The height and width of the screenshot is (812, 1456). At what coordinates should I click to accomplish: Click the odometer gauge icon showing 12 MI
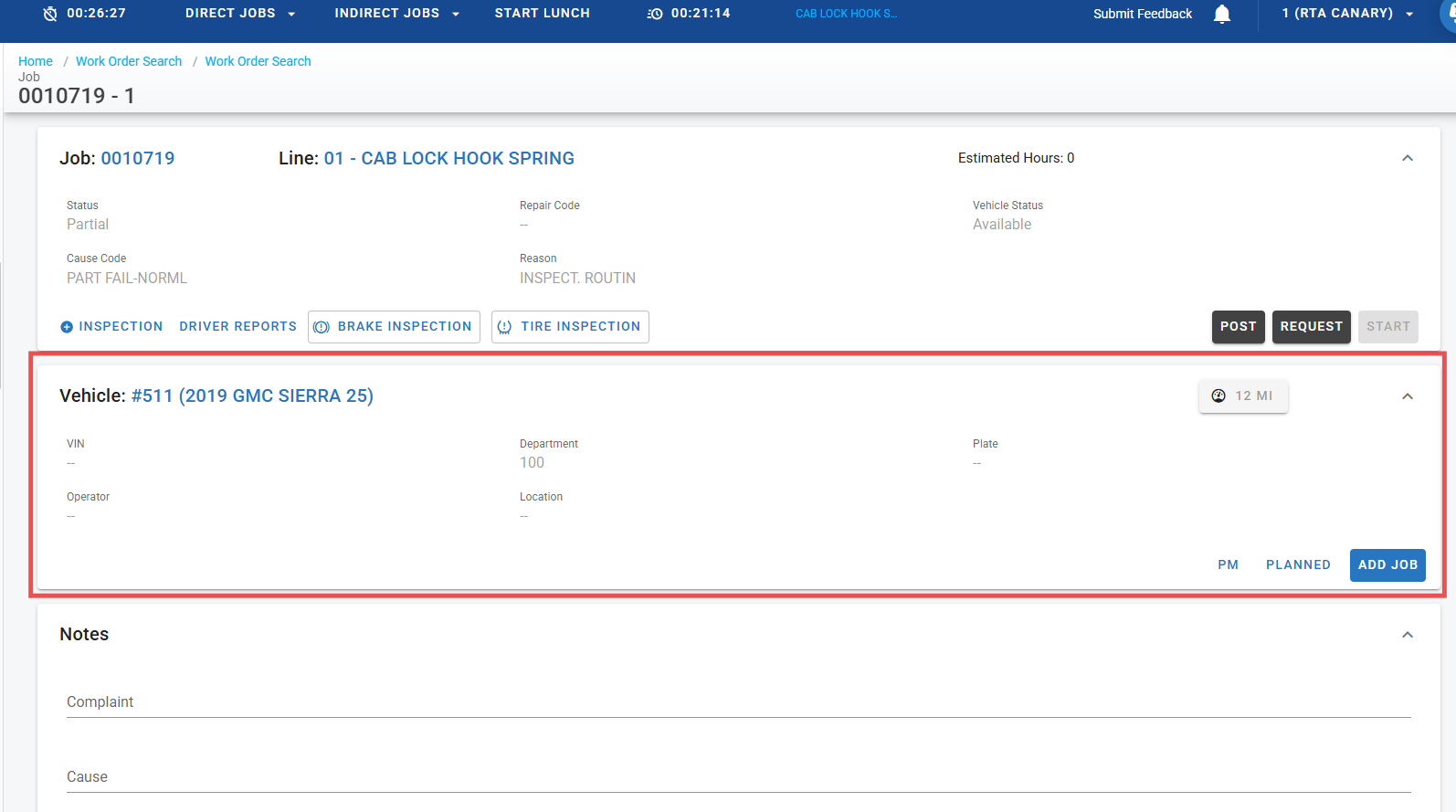[1219, 395]
